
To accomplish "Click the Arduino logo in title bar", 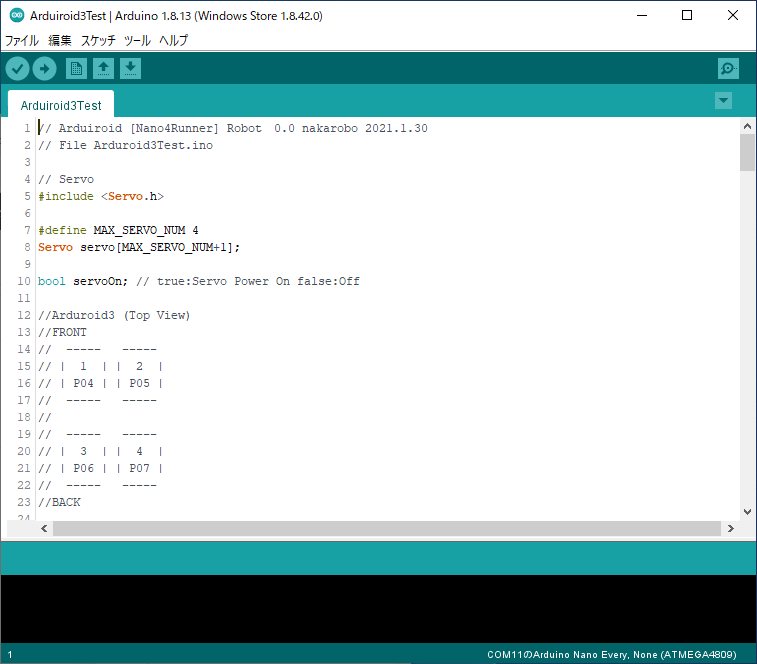I will coord(17,15).
